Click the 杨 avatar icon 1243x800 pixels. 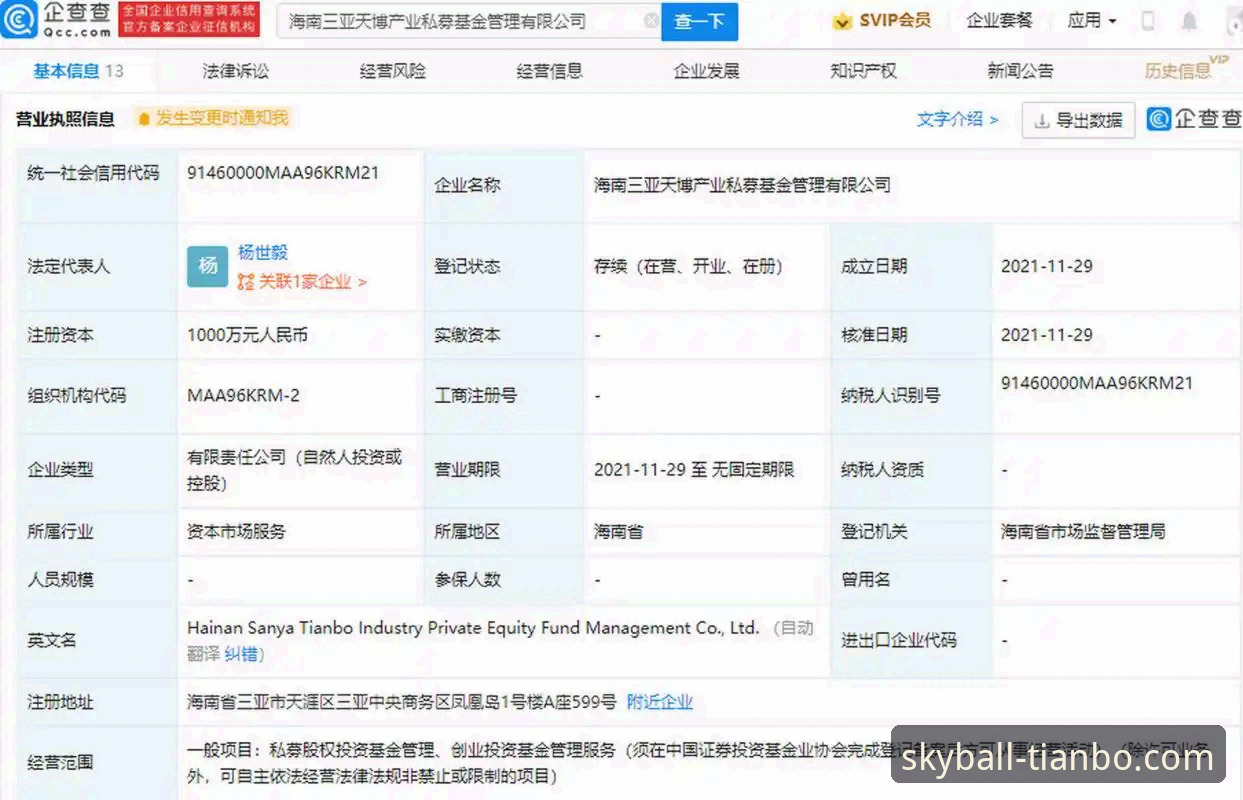pyautogui.click(x=208, y=266)
